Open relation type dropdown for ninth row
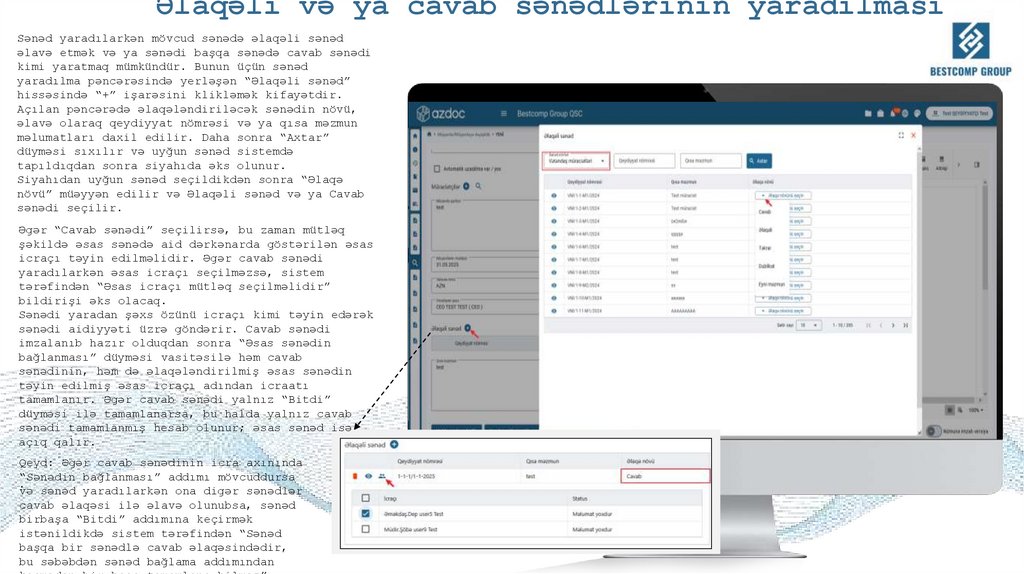1024x574 pixels. [783, 298]
